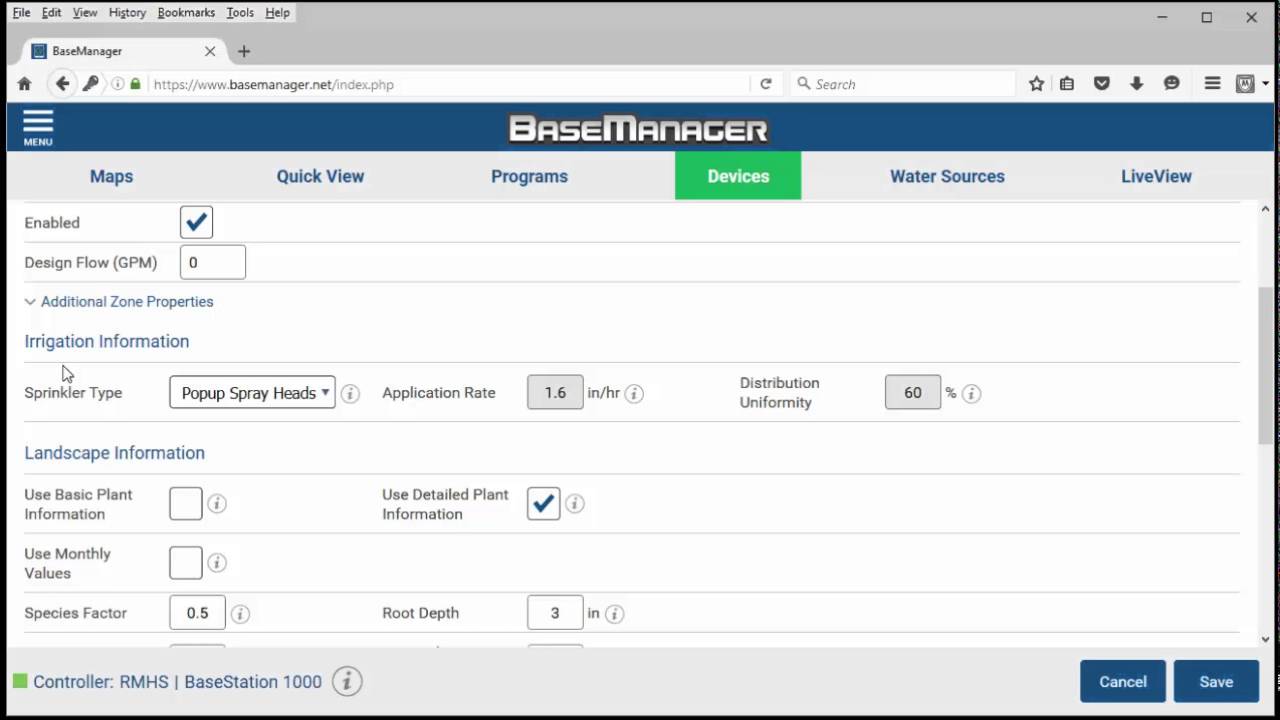This screenshot has width=1280, height=720.
Task: Click the extension icon at toolbar end
Action: [1245, 84]
